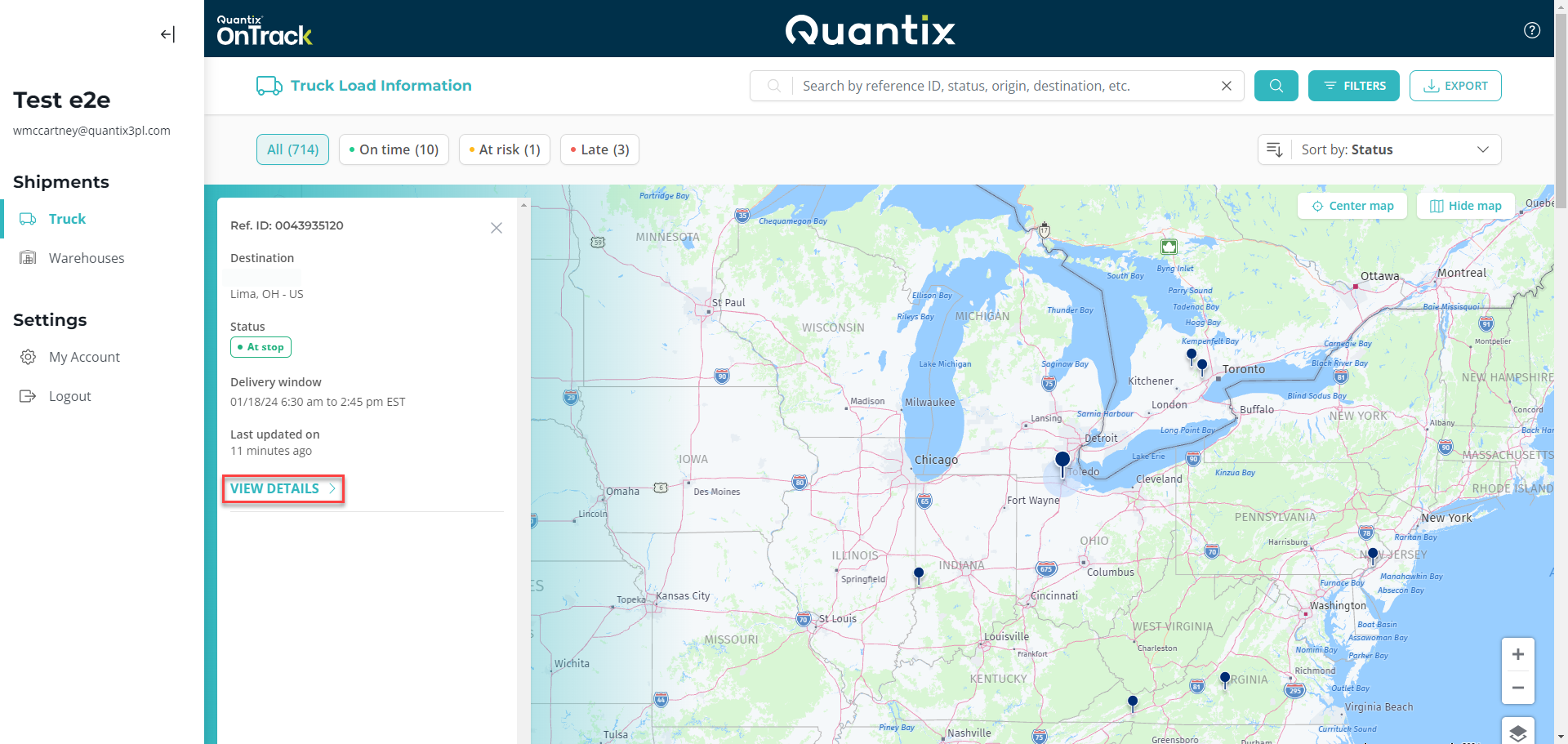Clear the search field with the X icon
This screenshot has height=744, width=1568.
[1226, 86]
